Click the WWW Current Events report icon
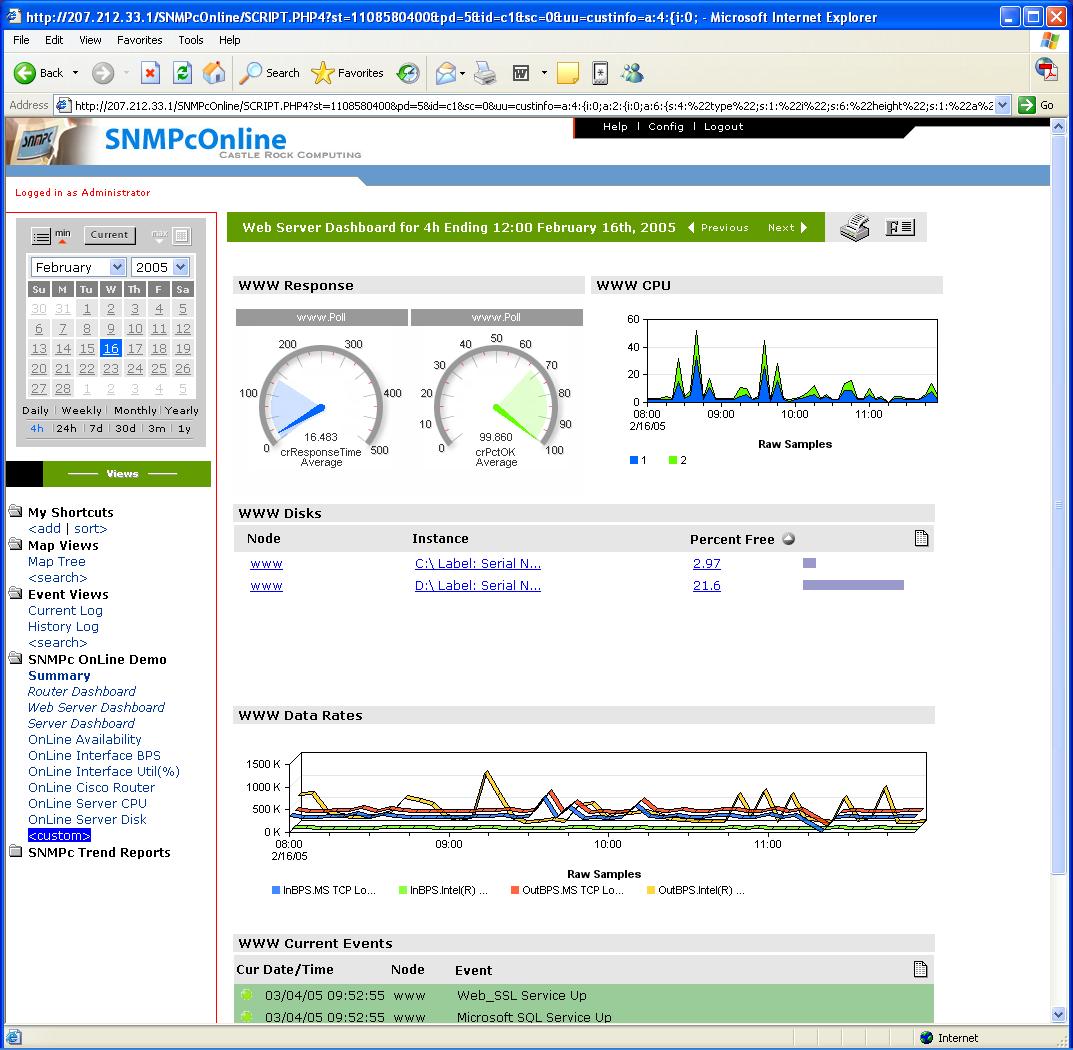Image resolution: width=1073 pixels, height=1050 pixels. [x=920, y=969]
